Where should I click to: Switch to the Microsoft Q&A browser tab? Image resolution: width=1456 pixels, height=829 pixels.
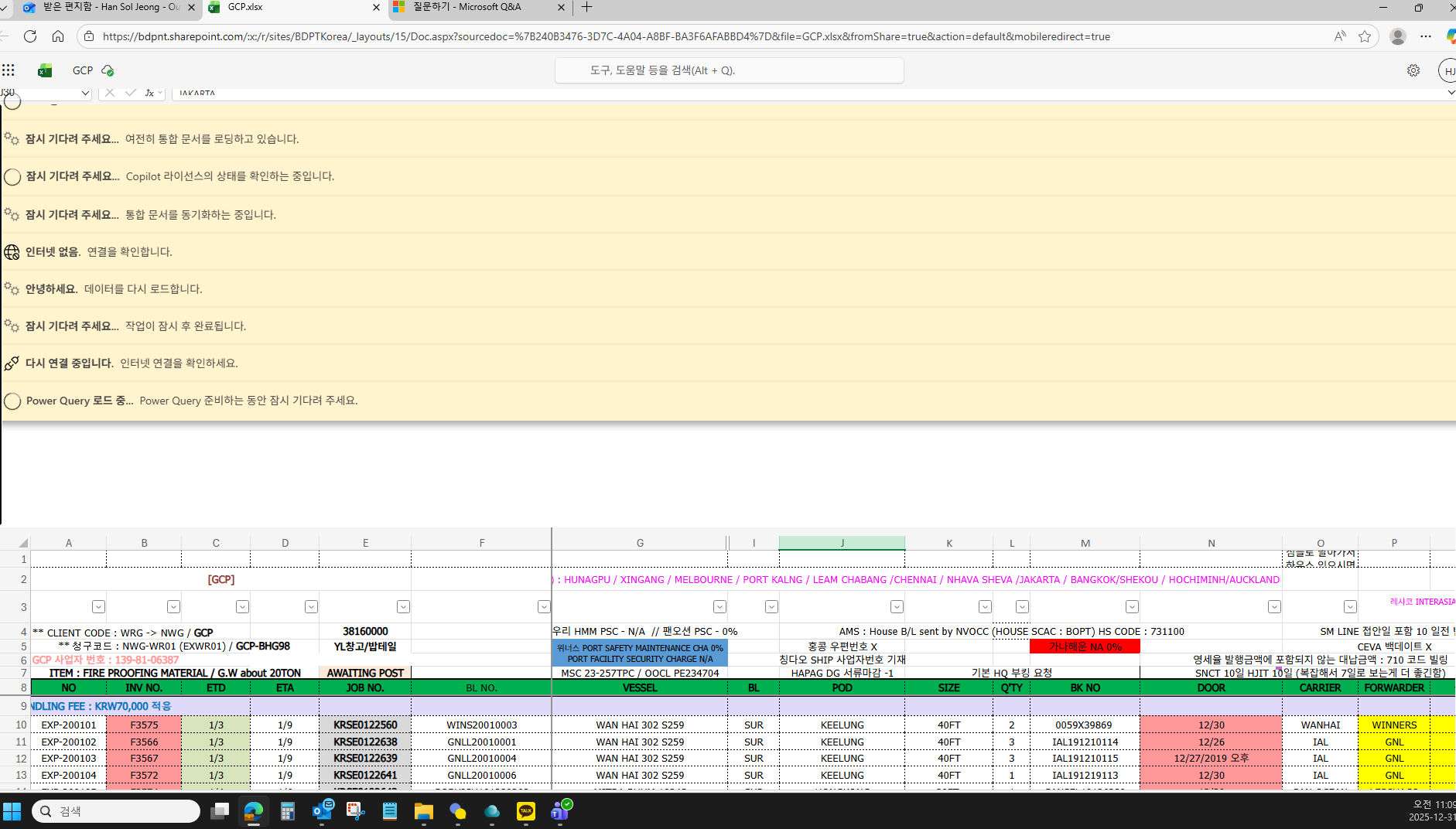tap(480, 8)
